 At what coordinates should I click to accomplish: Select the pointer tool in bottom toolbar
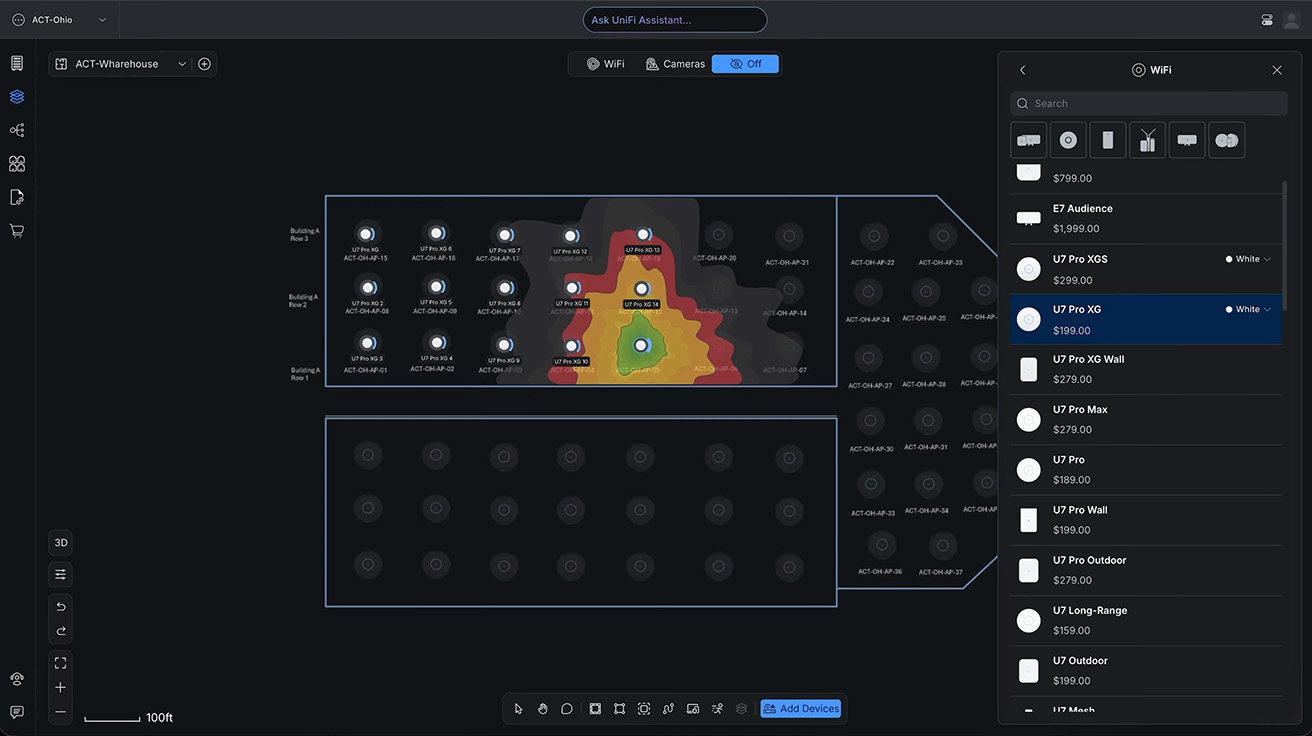click(518, 709)
